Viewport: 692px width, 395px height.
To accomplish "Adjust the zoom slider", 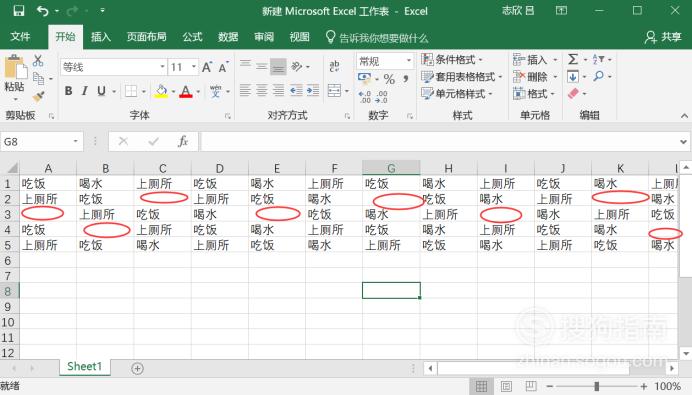I will 596,387.
